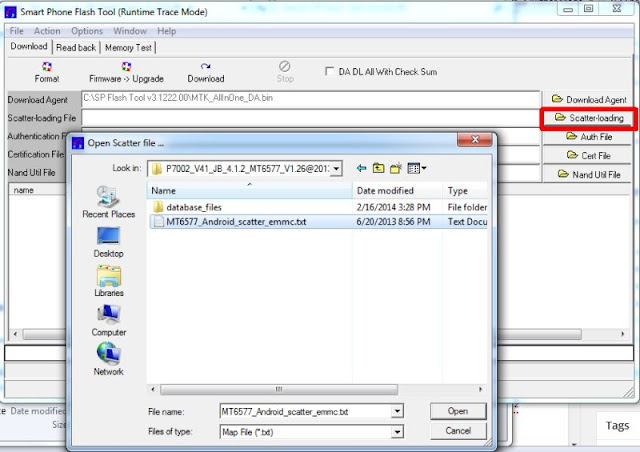Sort files by Date modified column
Image resolution: width=640 pixels, height=452 pixels.
click(x=398, y=191)
